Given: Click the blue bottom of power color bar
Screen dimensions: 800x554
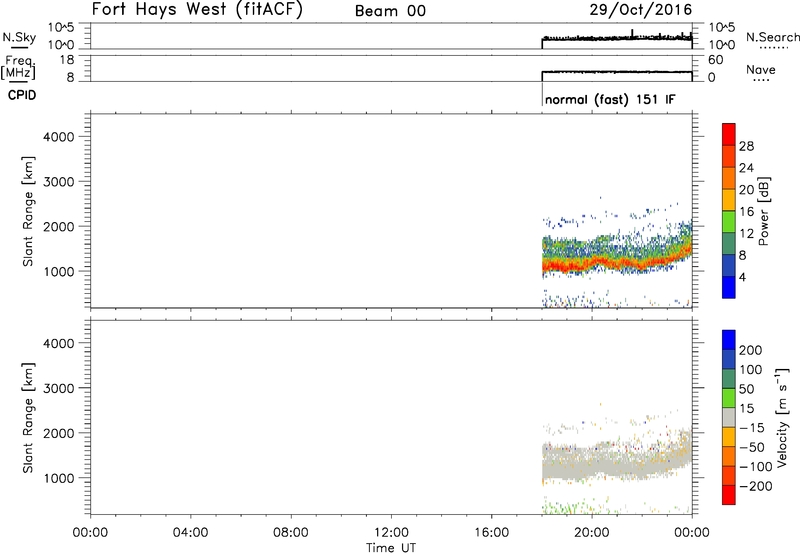Looking at the screenshot, I should coord(729,287).
